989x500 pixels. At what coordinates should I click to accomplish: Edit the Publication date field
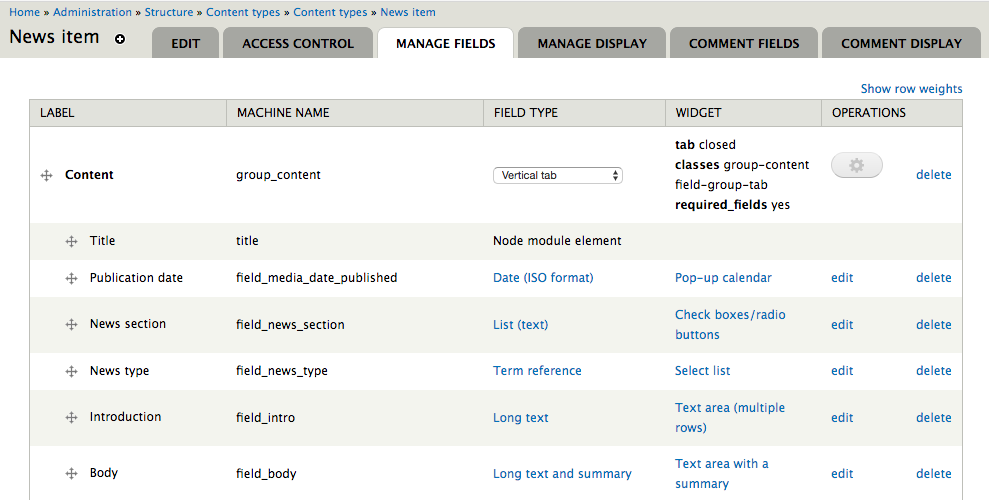[842, 278]
